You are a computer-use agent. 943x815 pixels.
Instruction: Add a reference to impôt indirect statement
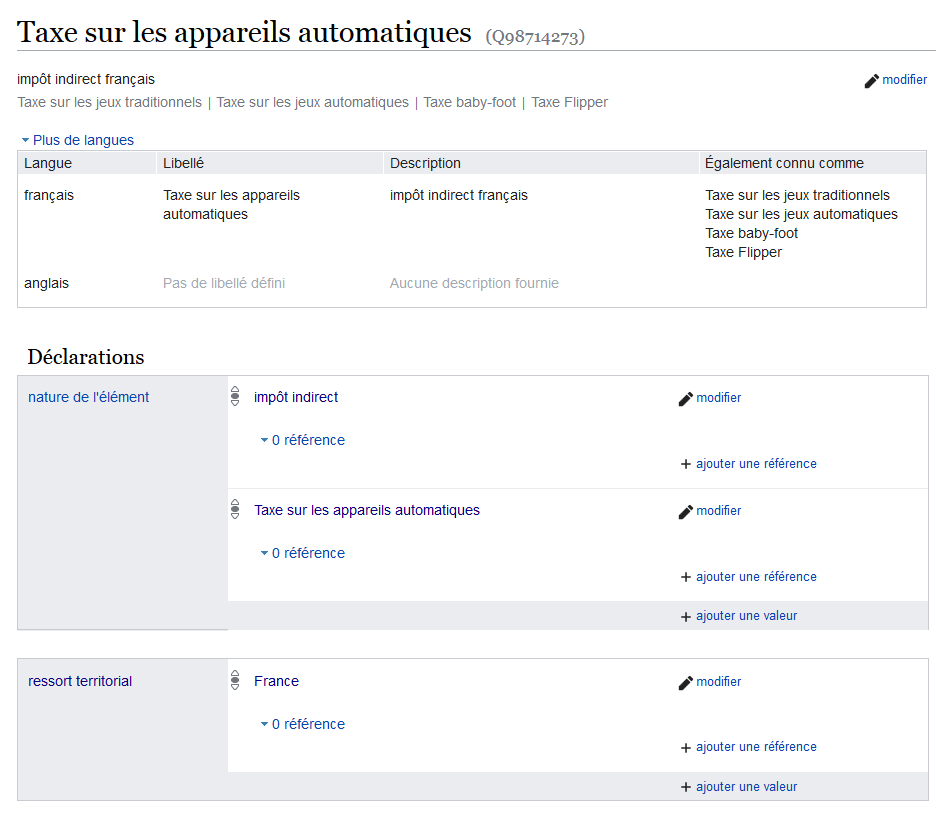tap(755, 464)
